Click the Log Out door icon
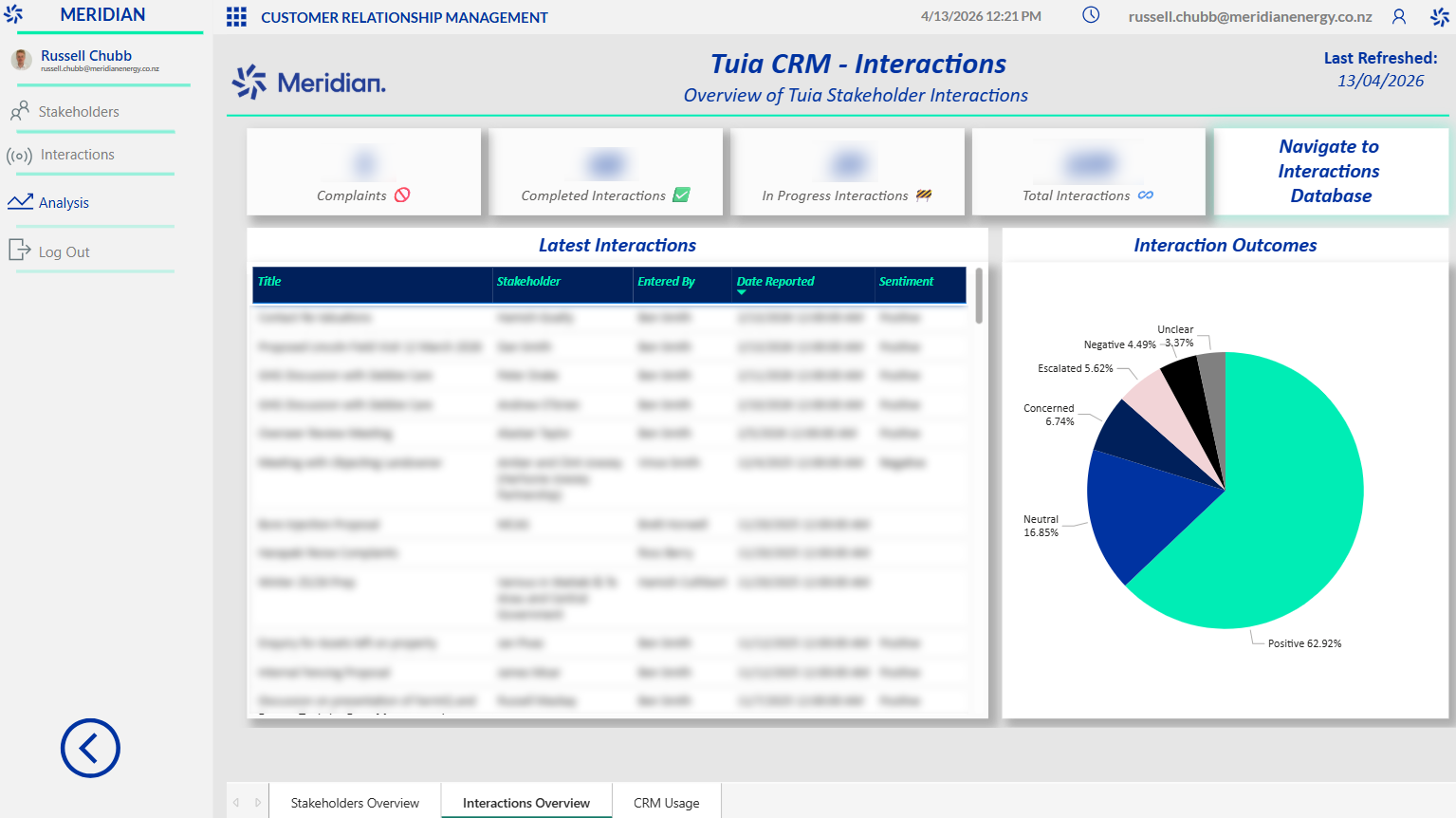The height and width of the screenshot is (818, 1456). pos(20,251)
